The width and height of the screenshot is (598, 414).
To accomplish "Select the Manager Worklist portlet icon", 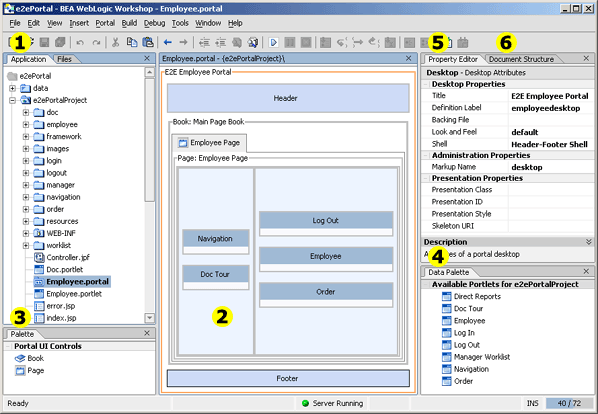I will tap(447, 357).
